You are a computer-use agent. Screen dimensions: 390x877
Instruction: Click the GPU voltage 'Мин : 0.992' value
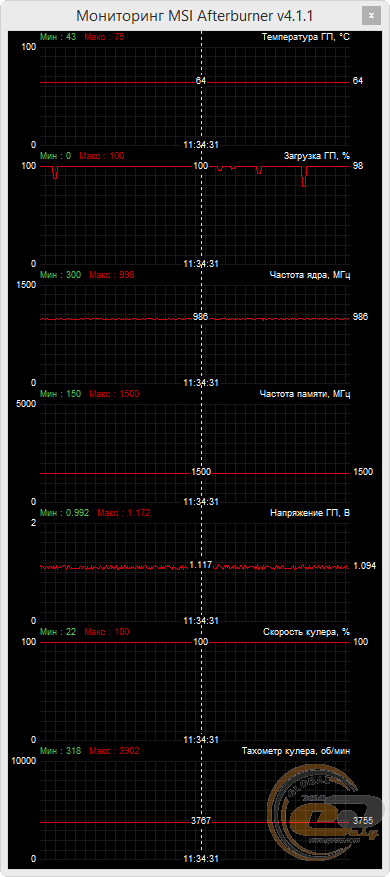(x=64, y=512)
